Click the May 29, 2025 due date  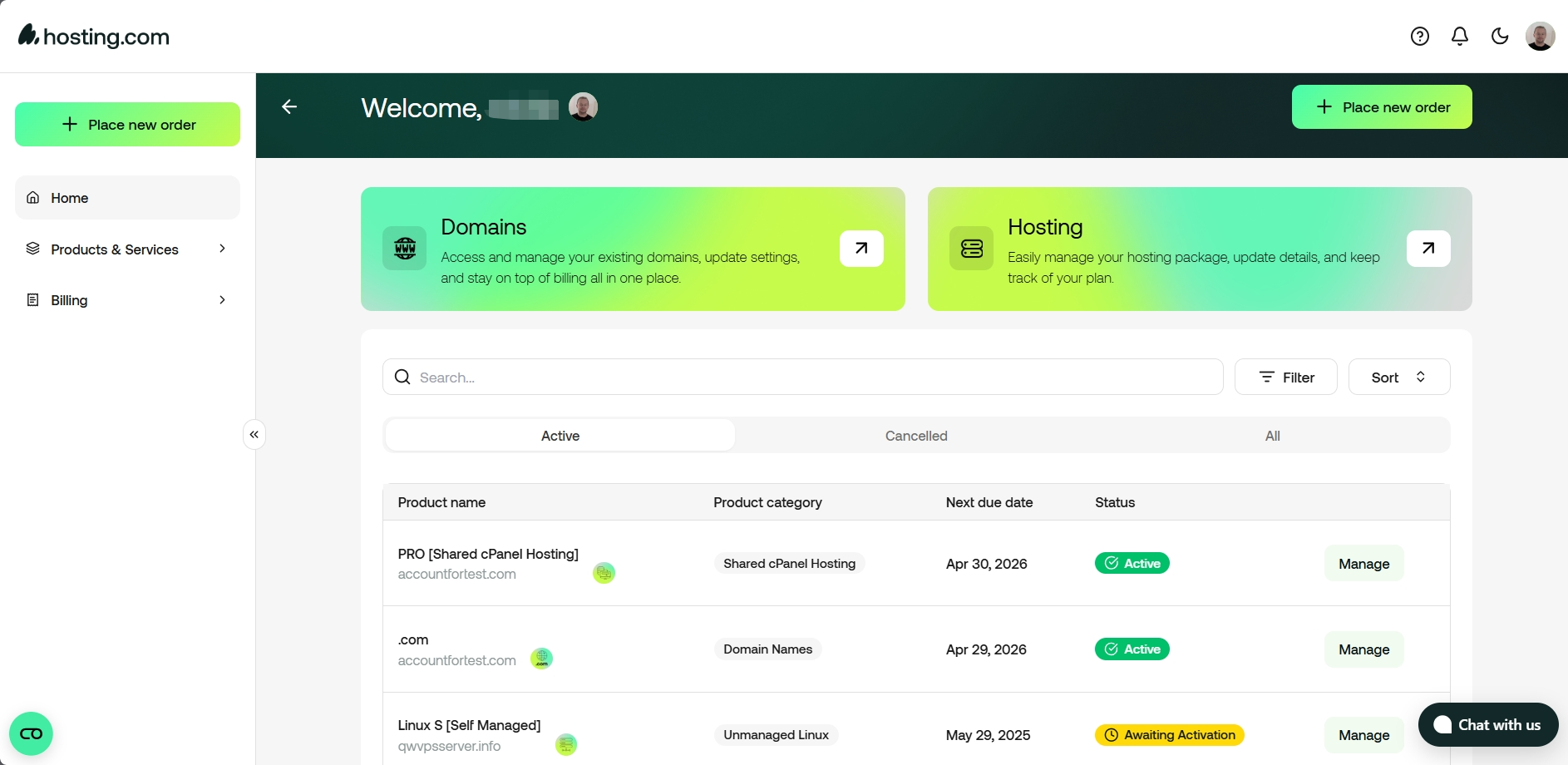[988, 735]
